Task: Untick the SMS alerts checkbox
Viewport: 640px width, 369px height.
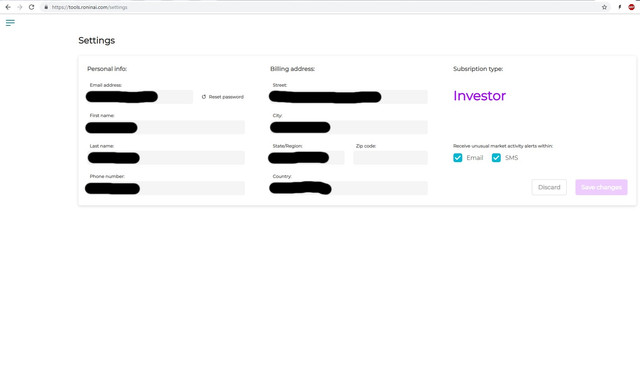Action: [496, 158]
